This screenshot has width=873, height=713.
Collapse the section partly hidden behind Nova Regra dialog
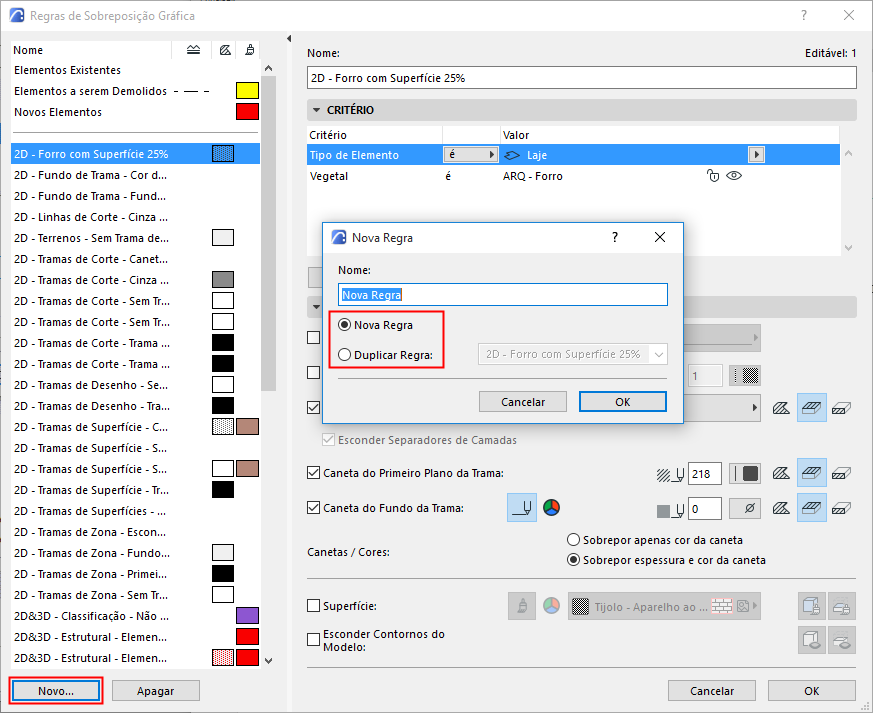pos(316,307)
